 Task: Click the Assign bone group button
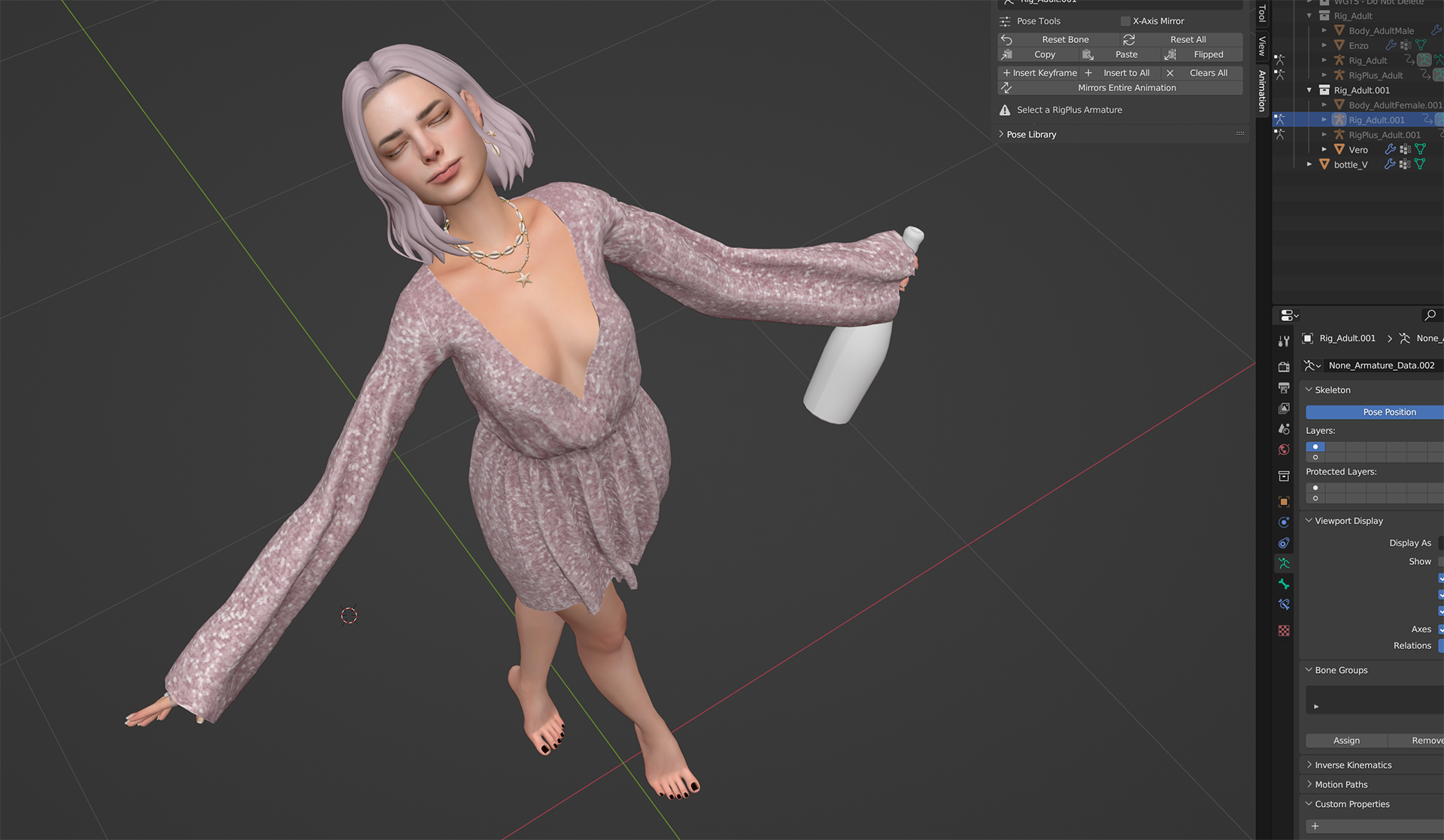(x=1346, y=741)
